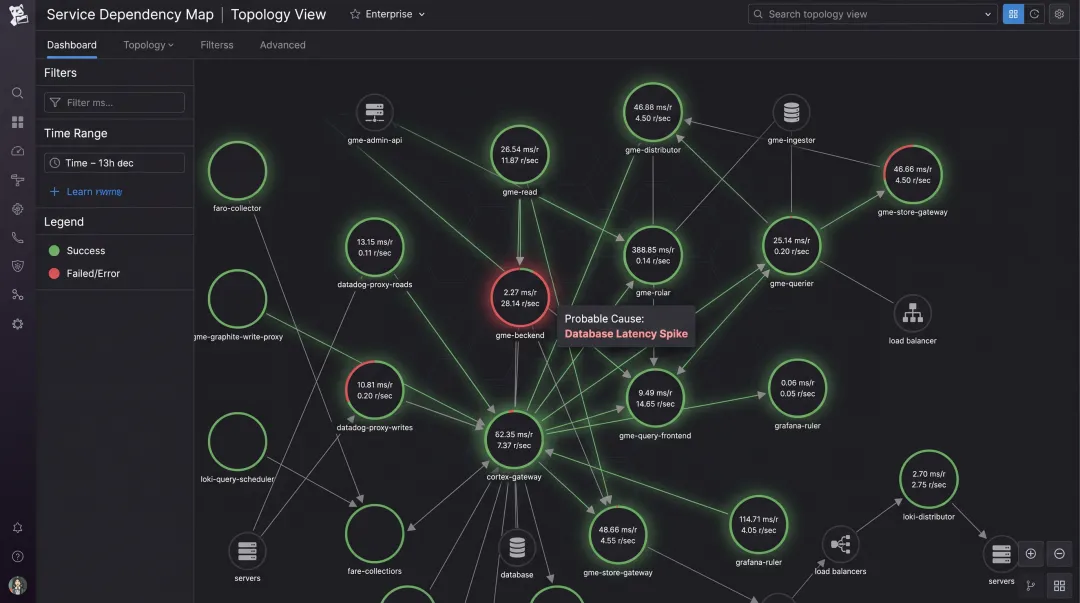Select the gme-admin-api server node icon
1080x603 pixels.
(x=375, y=112)
